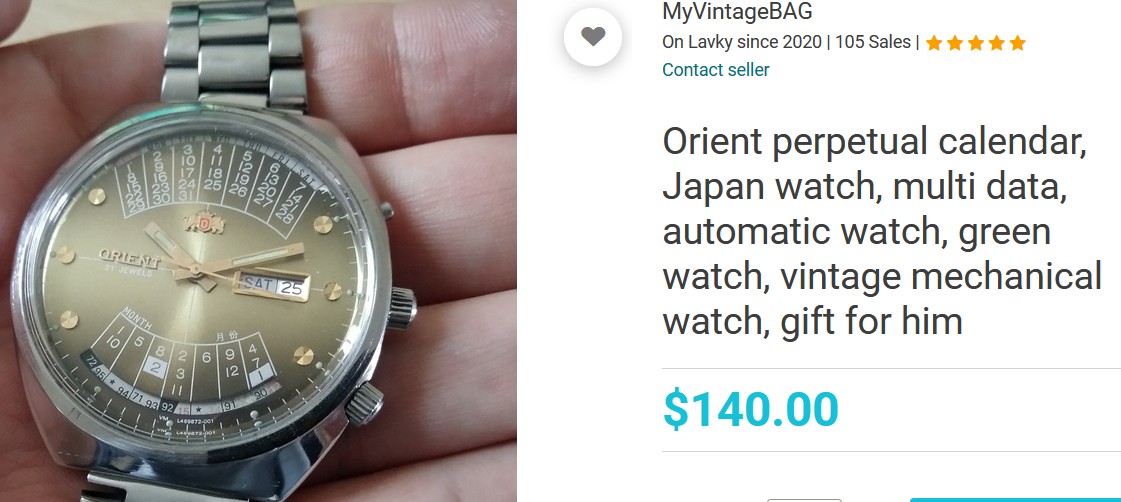Open the Orient watch product photo
Image resolution: width=1121 pixels, height=502 pixels.
click(x=258, y=251)
